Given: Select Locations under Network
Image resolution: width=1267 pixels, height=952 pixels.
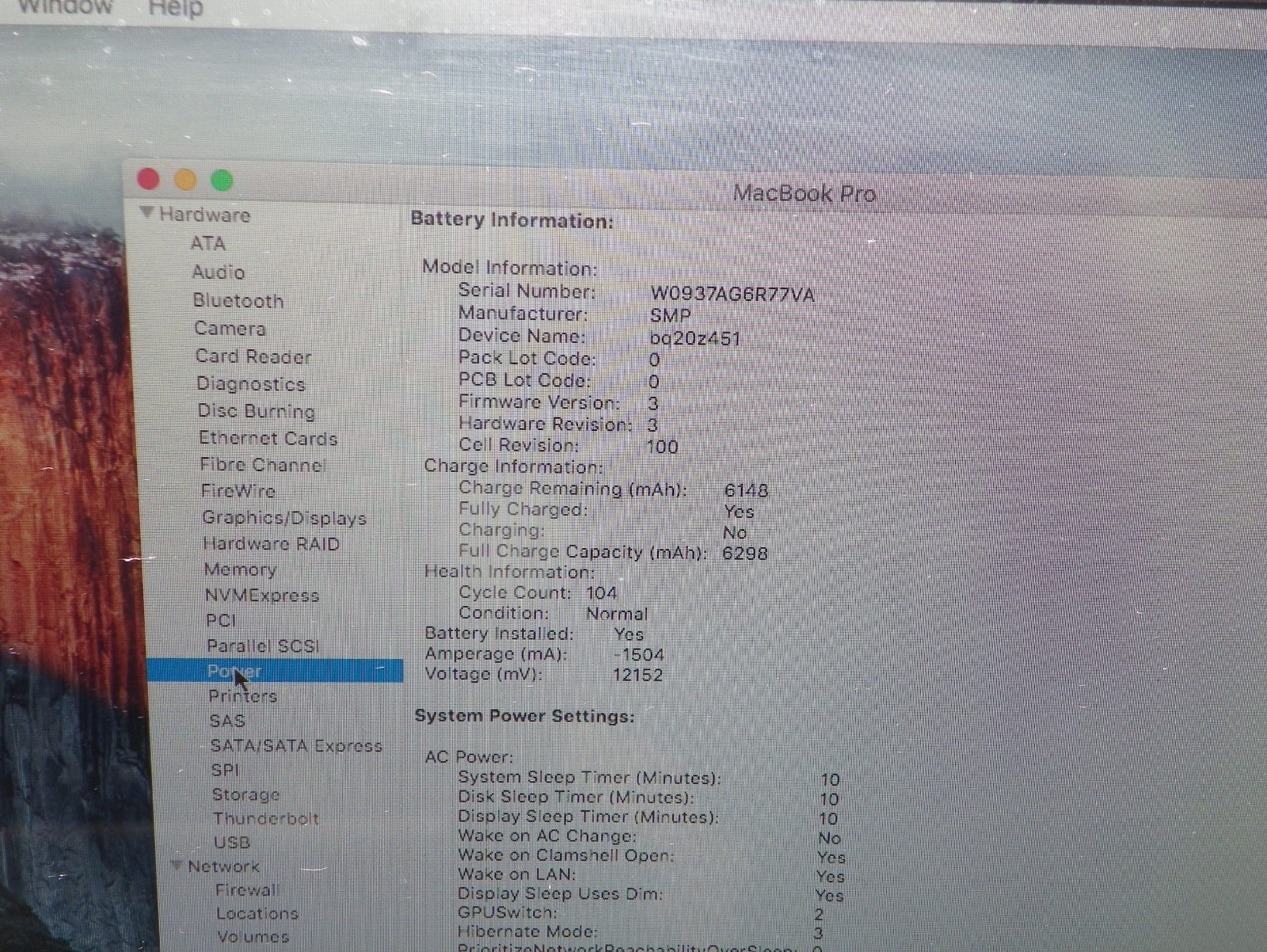Looking at the screenshot, I should 257,913.
